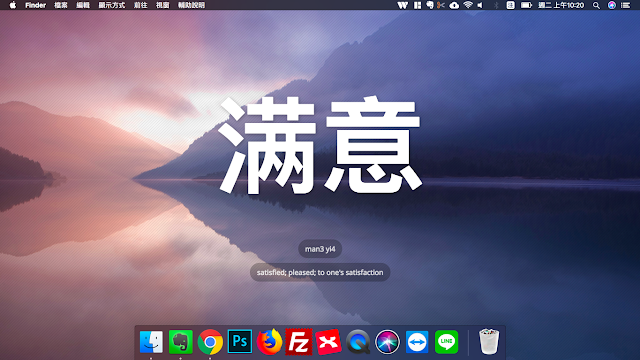Click the clock showing 週二 上午10:20
640x360 pixels.
pyautogui.click(x=561, y=5)
